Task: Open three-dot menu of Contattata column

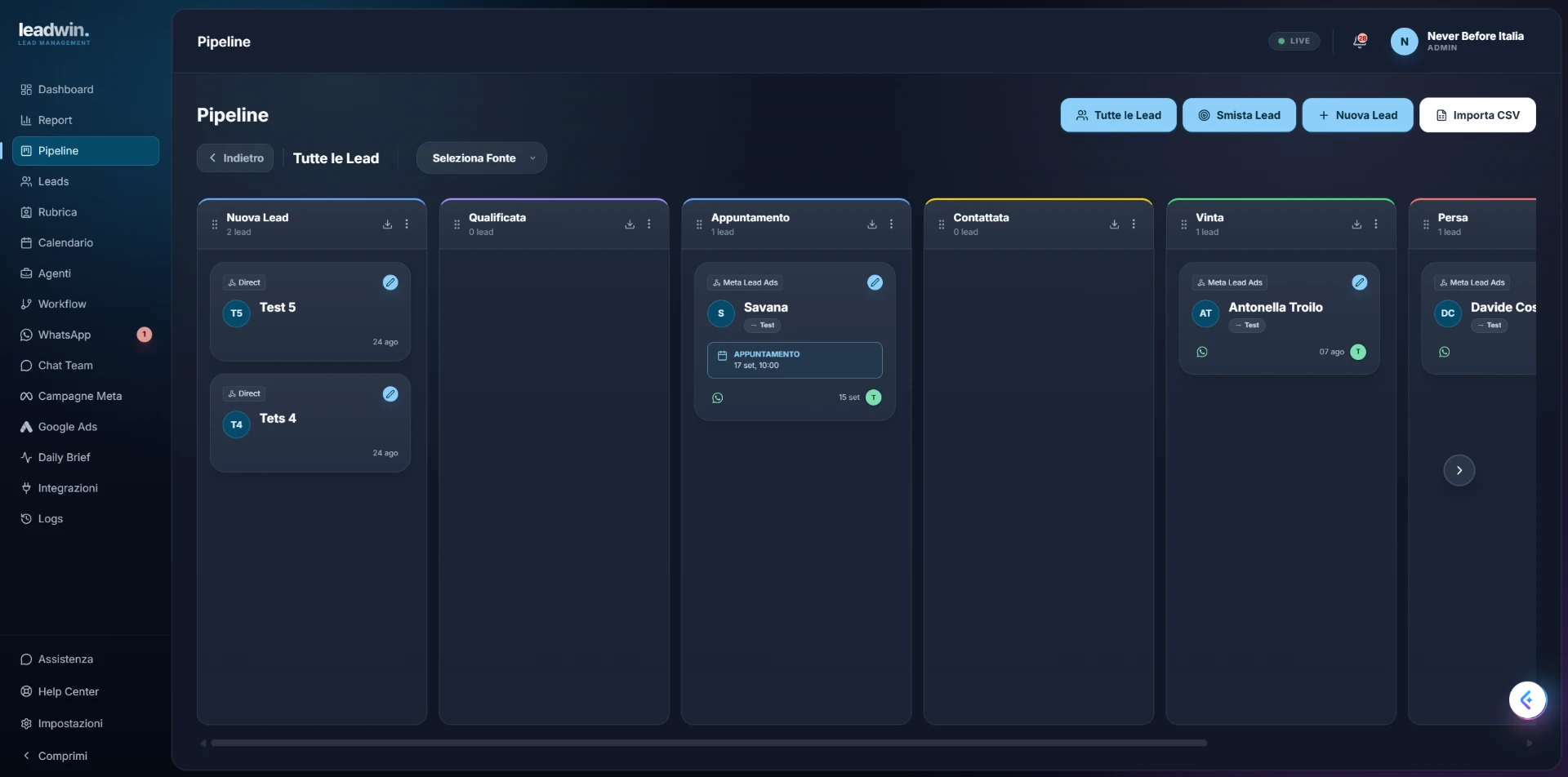Action: tap(1134, 224)
